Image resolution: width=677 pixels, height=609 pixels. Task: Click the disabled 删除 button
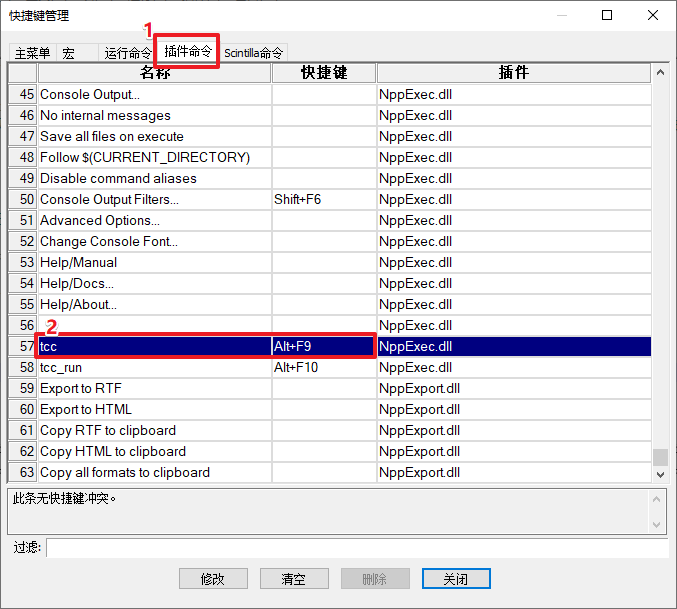(x=375, y=578)
